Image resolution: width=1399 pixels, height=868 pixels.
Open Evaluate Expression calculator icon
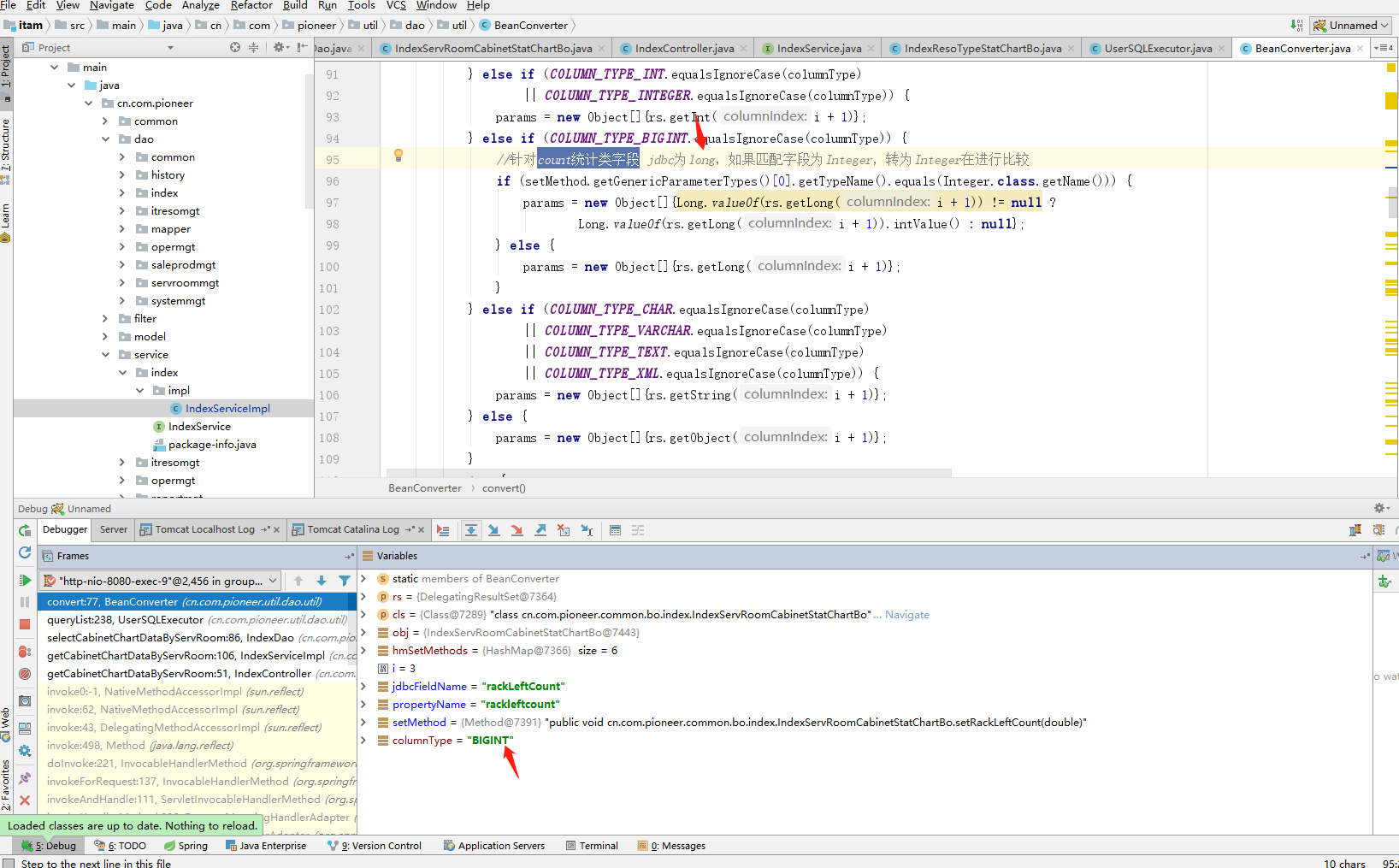point(615,530)
